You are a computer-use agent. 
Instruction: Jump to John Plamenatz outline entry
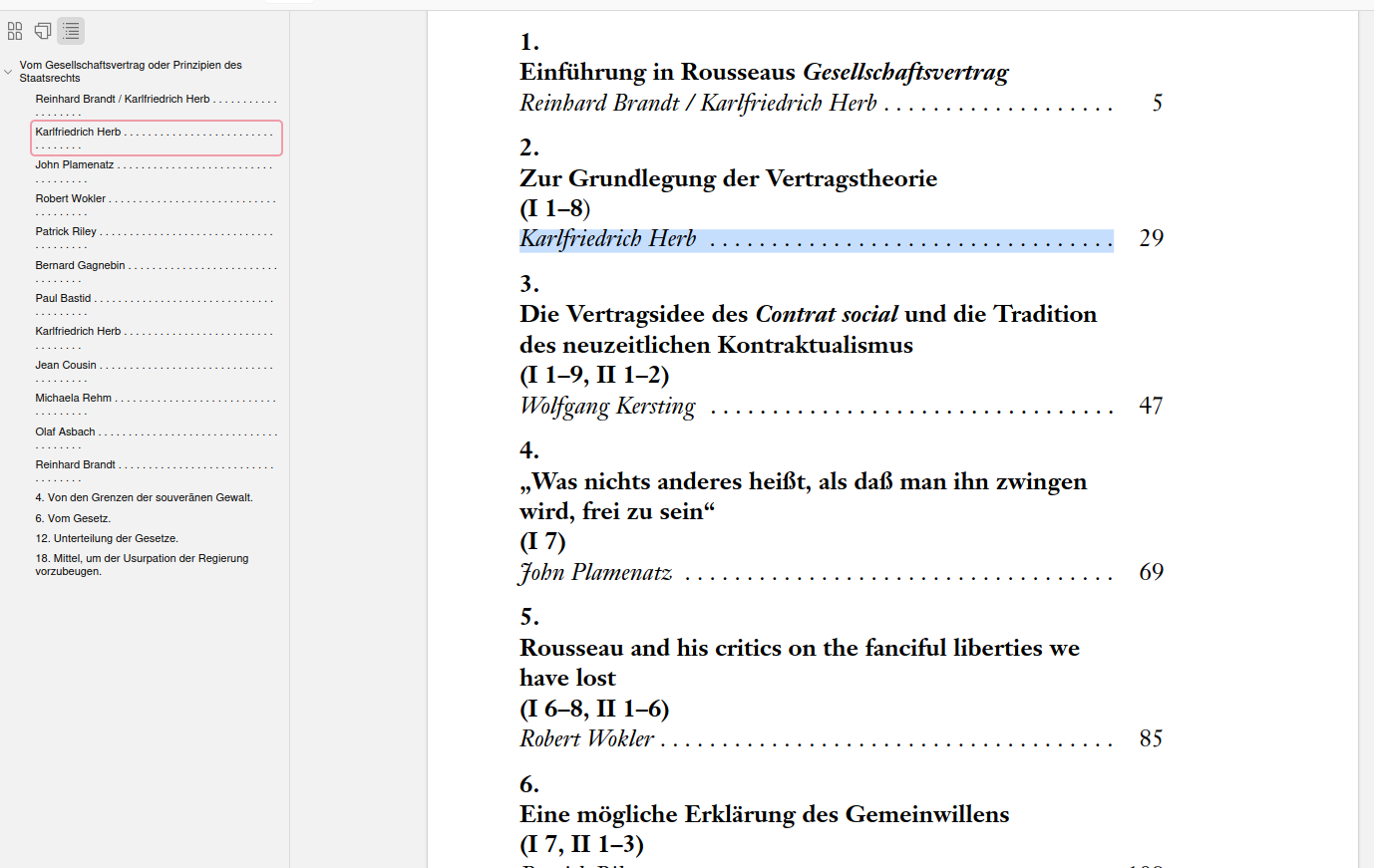pos(157,171)
